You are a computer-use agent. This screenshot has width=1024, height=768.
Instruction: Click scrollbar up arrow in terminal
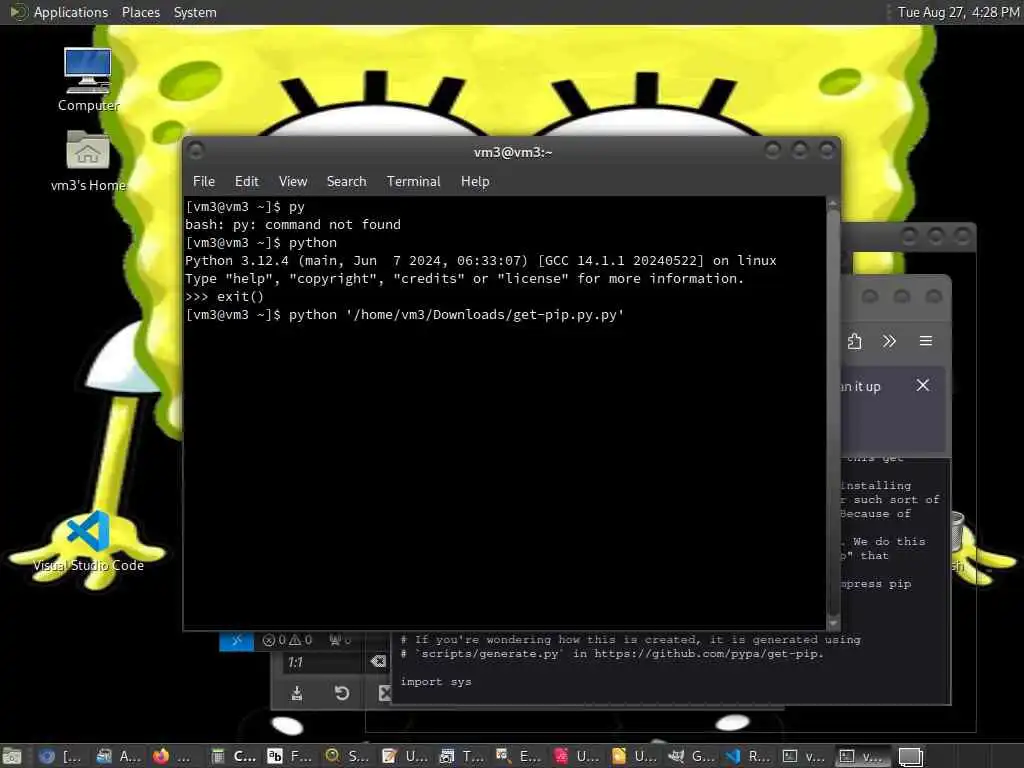pos(833,203)
